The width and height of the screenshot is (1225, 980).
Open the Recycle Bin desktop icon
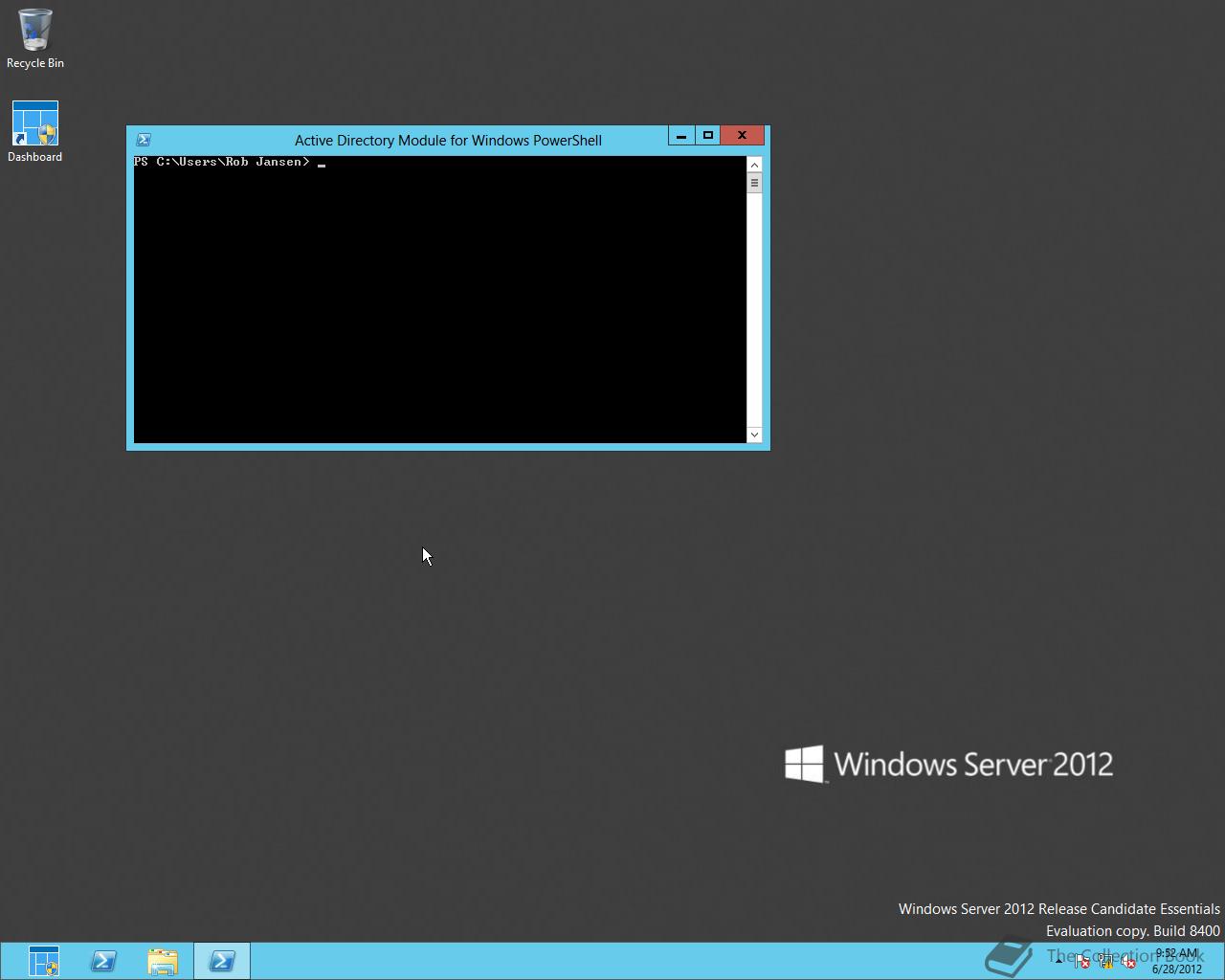tap(35, 39)
